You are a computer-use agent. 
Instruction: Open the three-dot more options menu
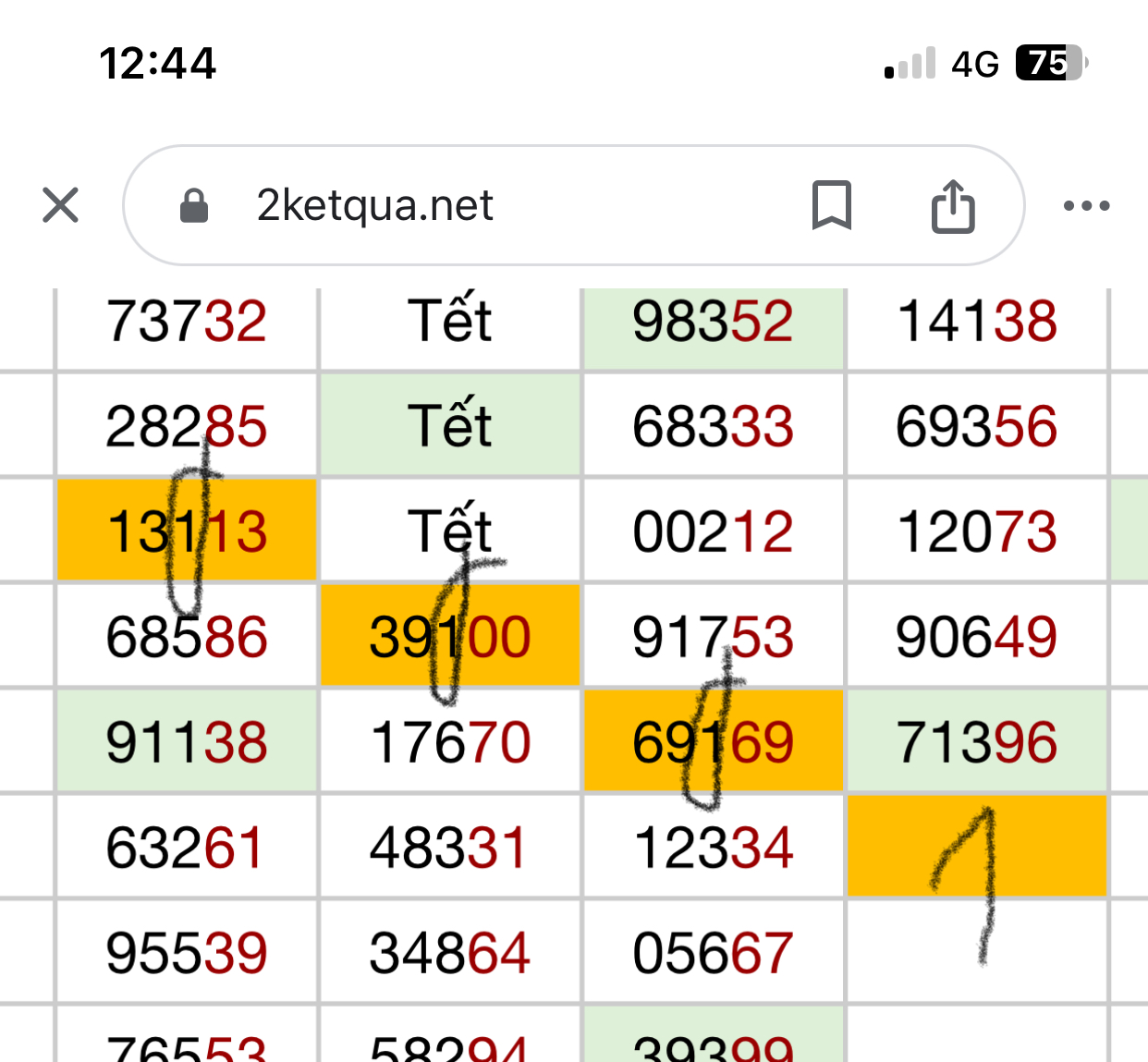point(1086,205)
